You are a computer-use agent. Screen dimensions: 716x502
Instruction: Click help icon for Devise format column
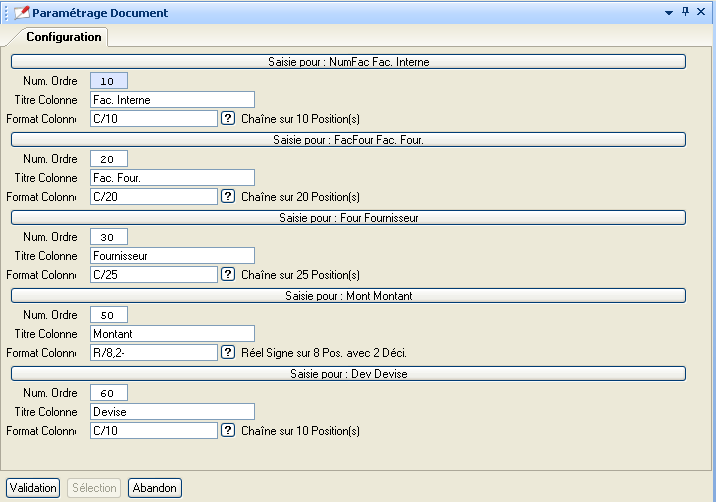click(x=228, y=430)
